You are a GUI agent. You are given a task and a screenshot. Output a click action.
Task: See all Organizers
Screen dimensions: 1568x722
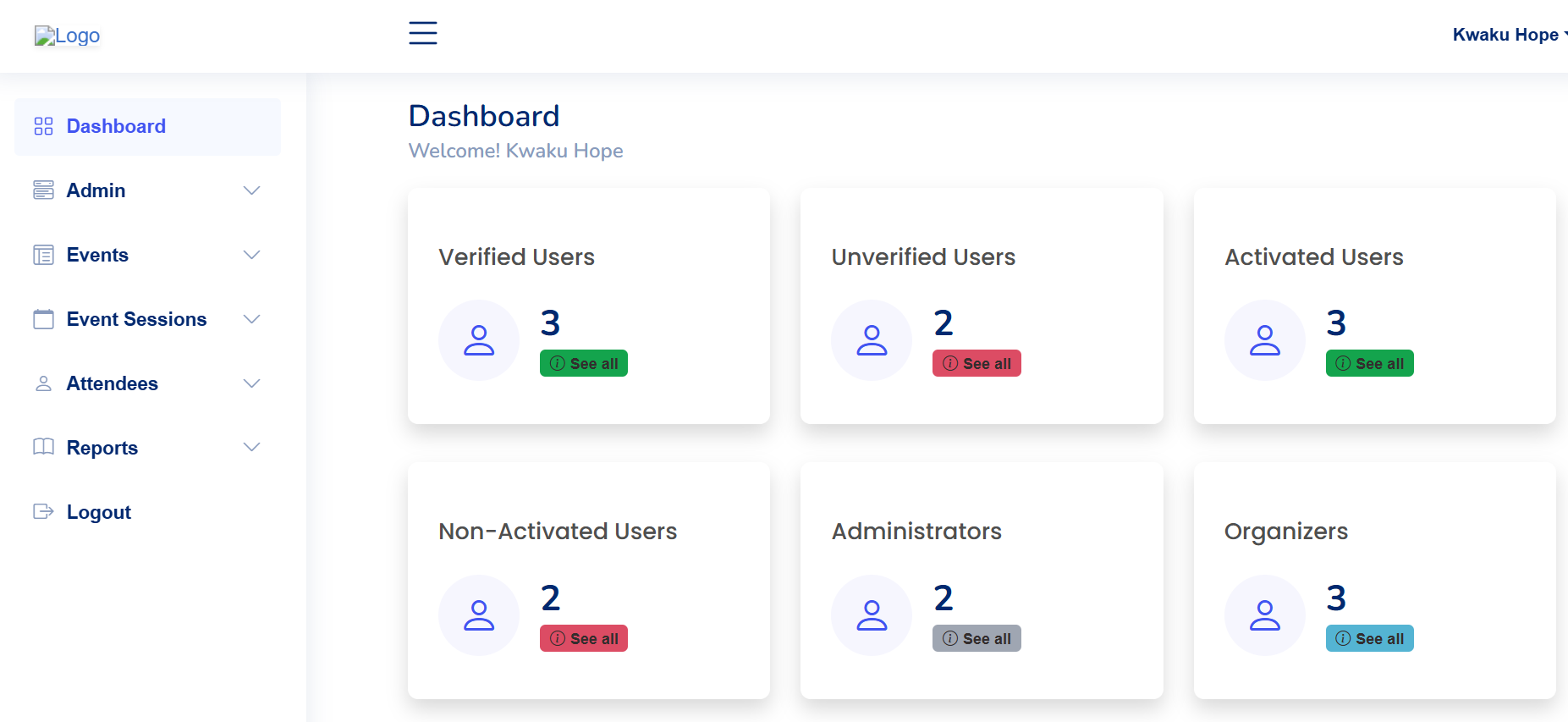pos(1369,638)
